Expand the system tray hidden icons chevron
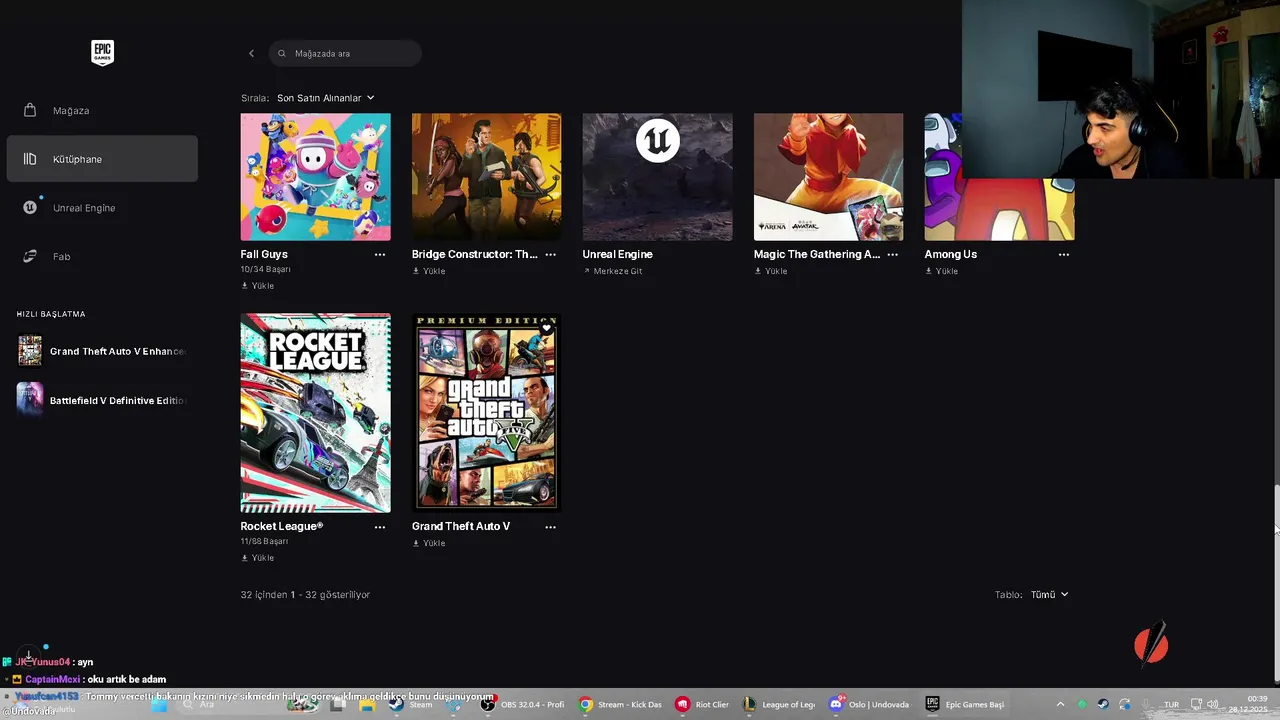 pos(1060,704)
